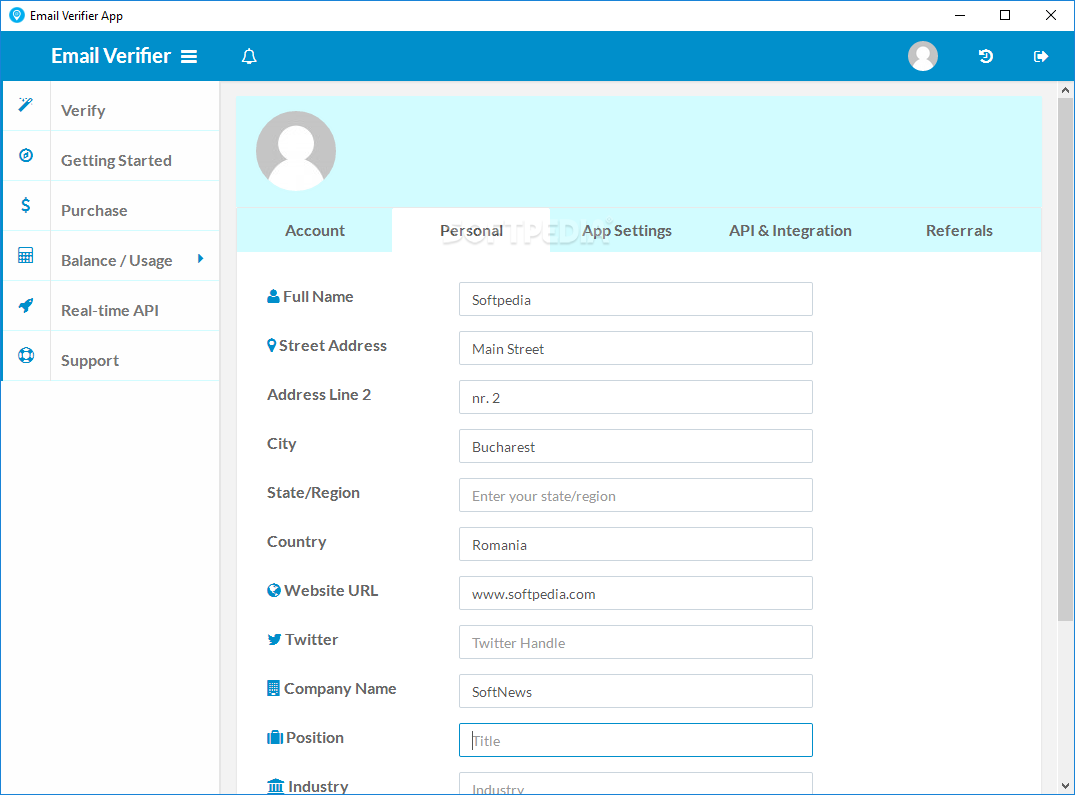Click the vertical scrollbar thumb

pyautogui.click(x=1065, y=360)
